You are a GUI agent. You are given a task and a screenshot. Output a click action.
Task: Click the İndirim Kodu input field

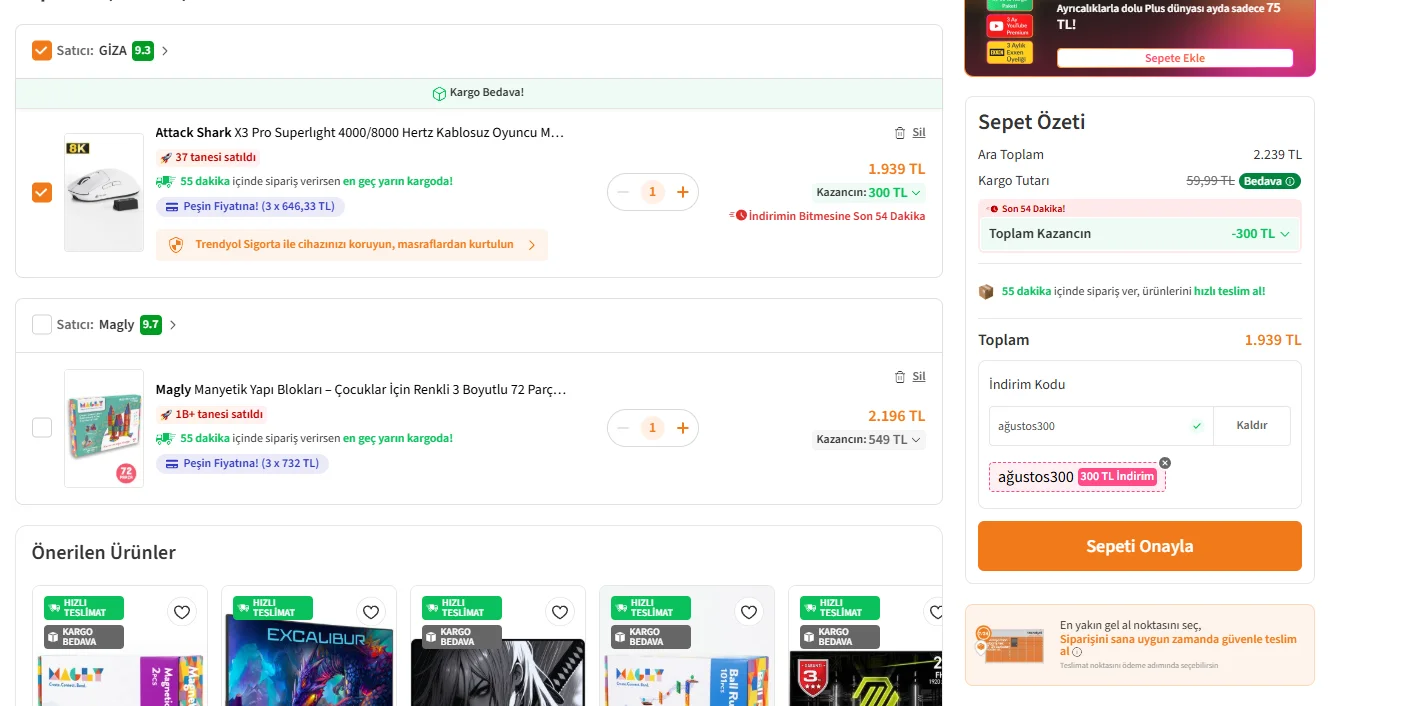(x=1101, y=426)
